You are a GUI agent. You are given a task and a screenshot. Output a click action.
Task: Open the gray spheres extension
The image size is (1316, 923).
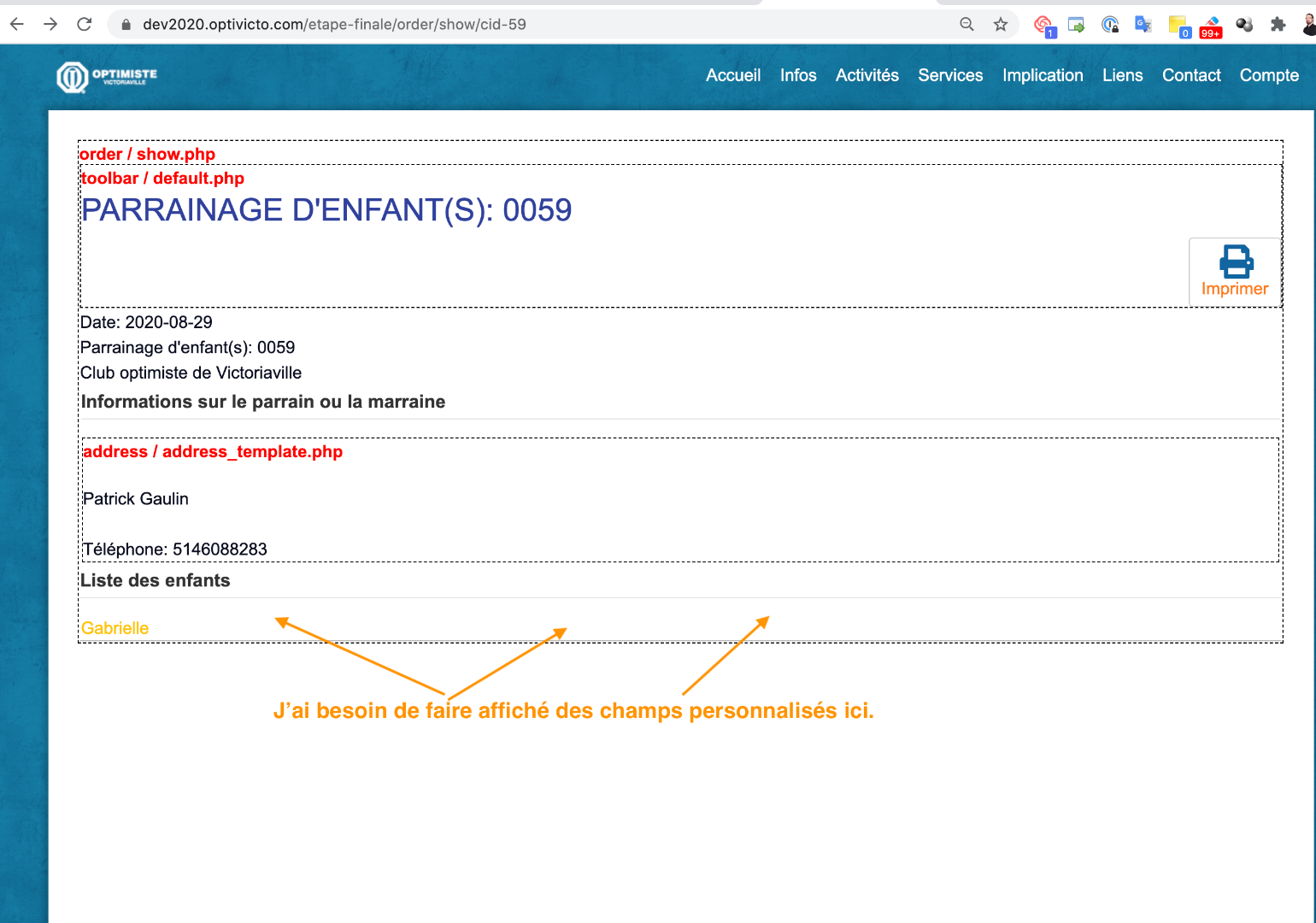coord(1244,25)
